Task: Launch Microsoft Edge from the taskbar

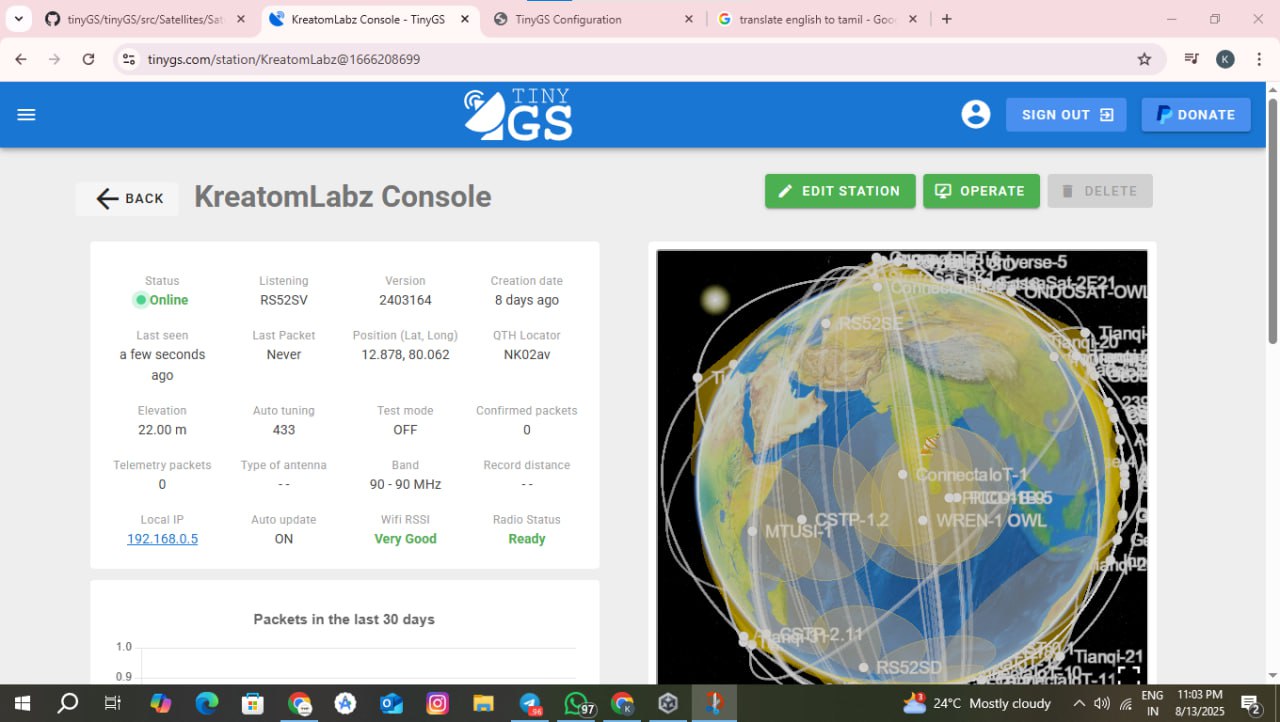Action: [207, 703]
